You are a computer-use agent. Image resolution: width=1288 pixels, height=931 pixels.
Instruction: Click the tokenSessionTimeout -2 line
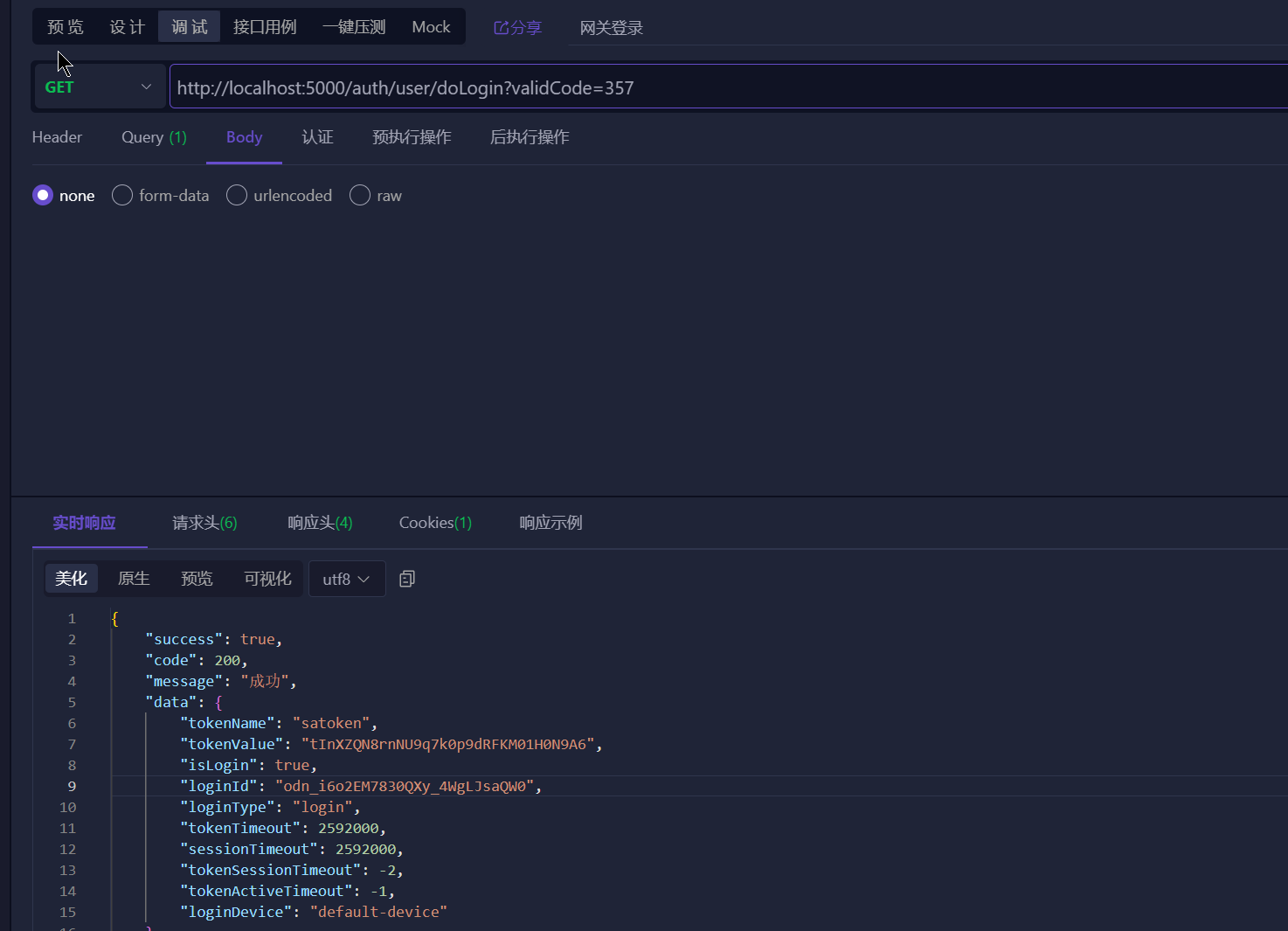(292, 870)
